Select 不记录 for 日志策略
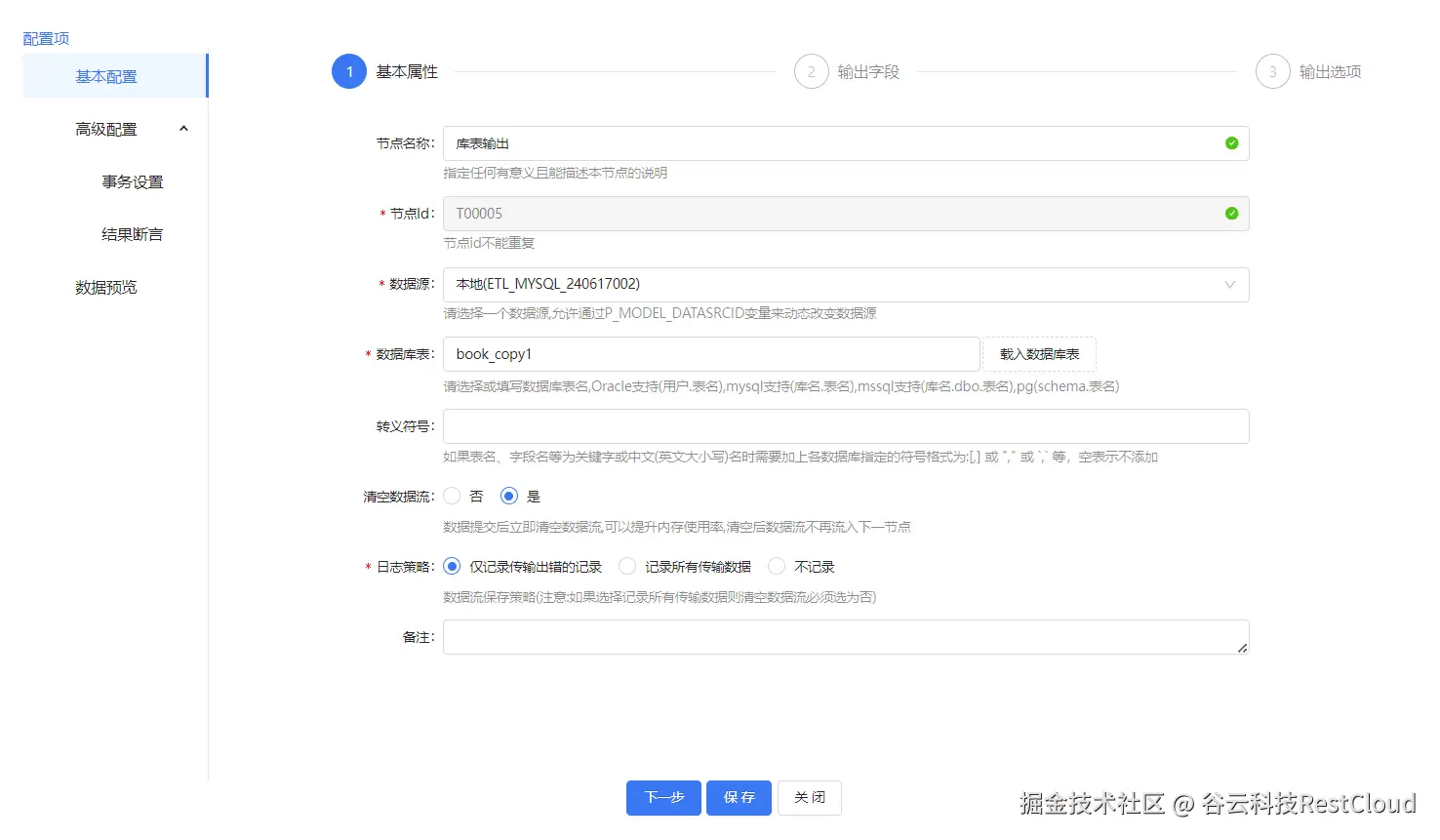The image size is (1440, 840). (776, 566)
